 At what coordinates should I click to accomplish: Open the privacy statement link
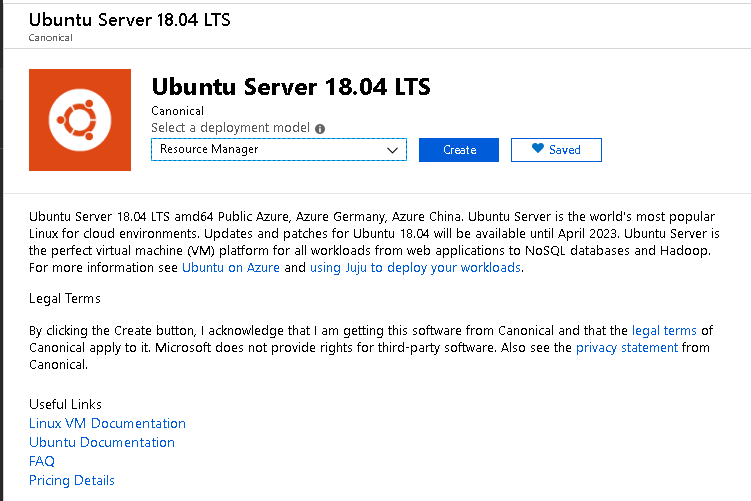(x=626, y=347)
